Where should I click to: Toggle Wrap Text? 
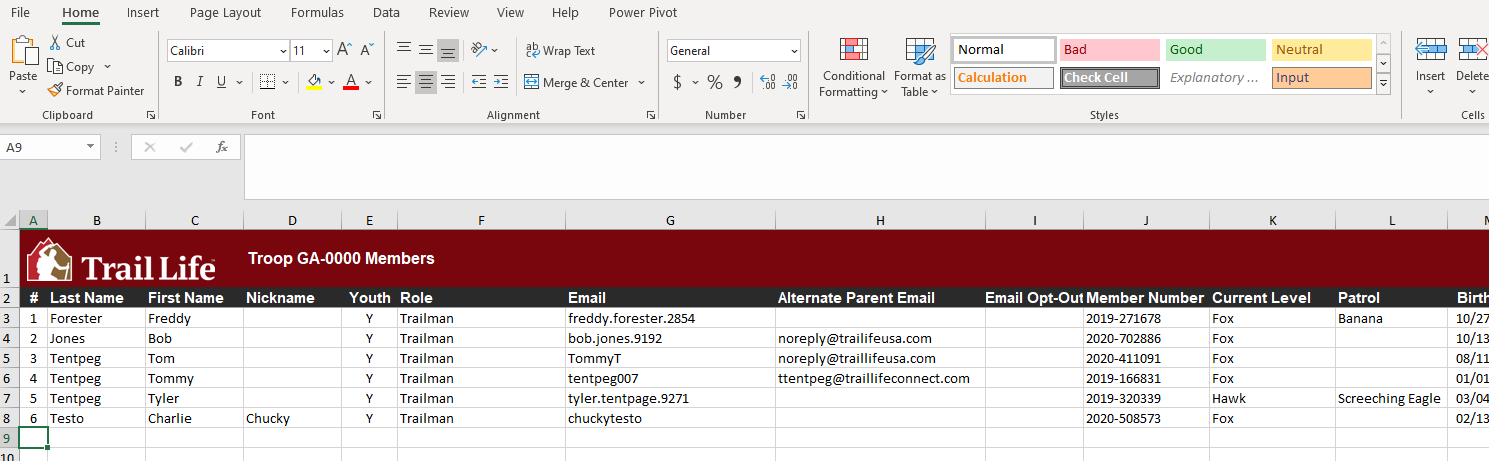[x=560, y=51]
